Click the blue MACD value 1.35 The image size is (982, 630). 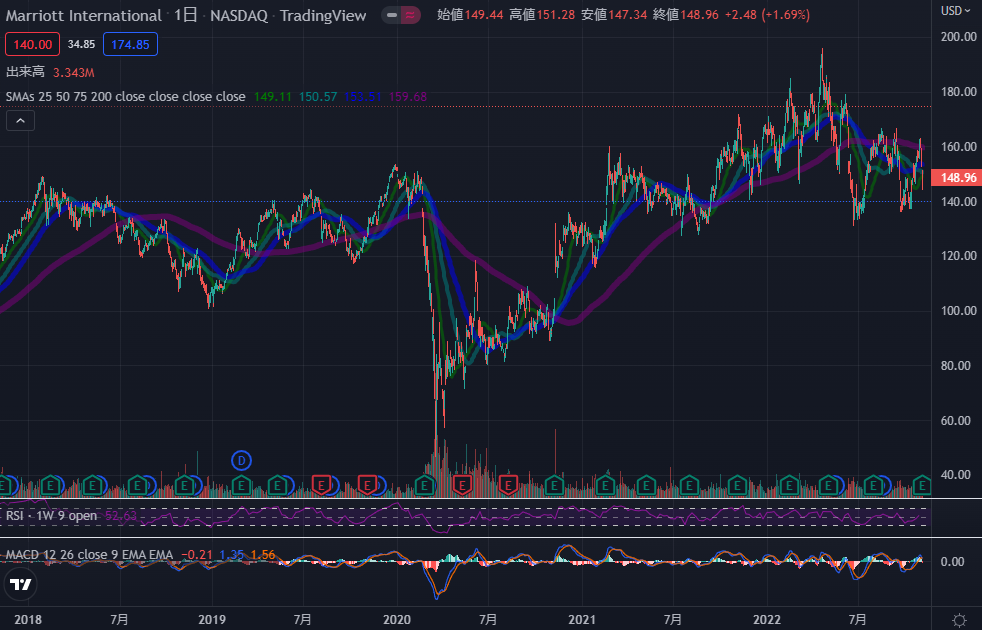[232, 555]
